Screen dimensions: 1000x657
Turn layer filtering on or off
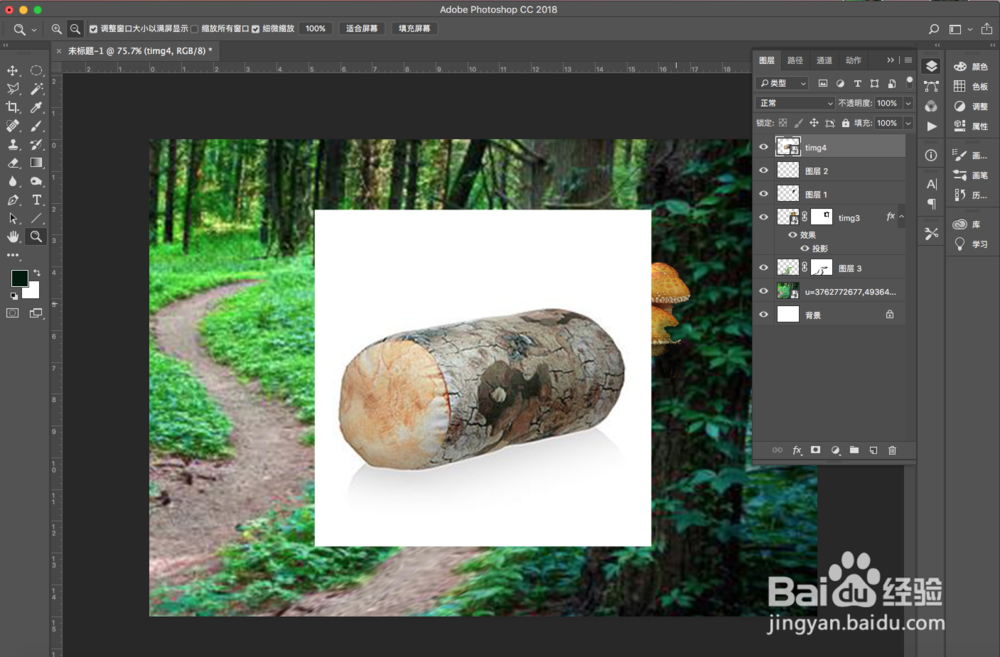pyautogui.click(x=909, y=82)
